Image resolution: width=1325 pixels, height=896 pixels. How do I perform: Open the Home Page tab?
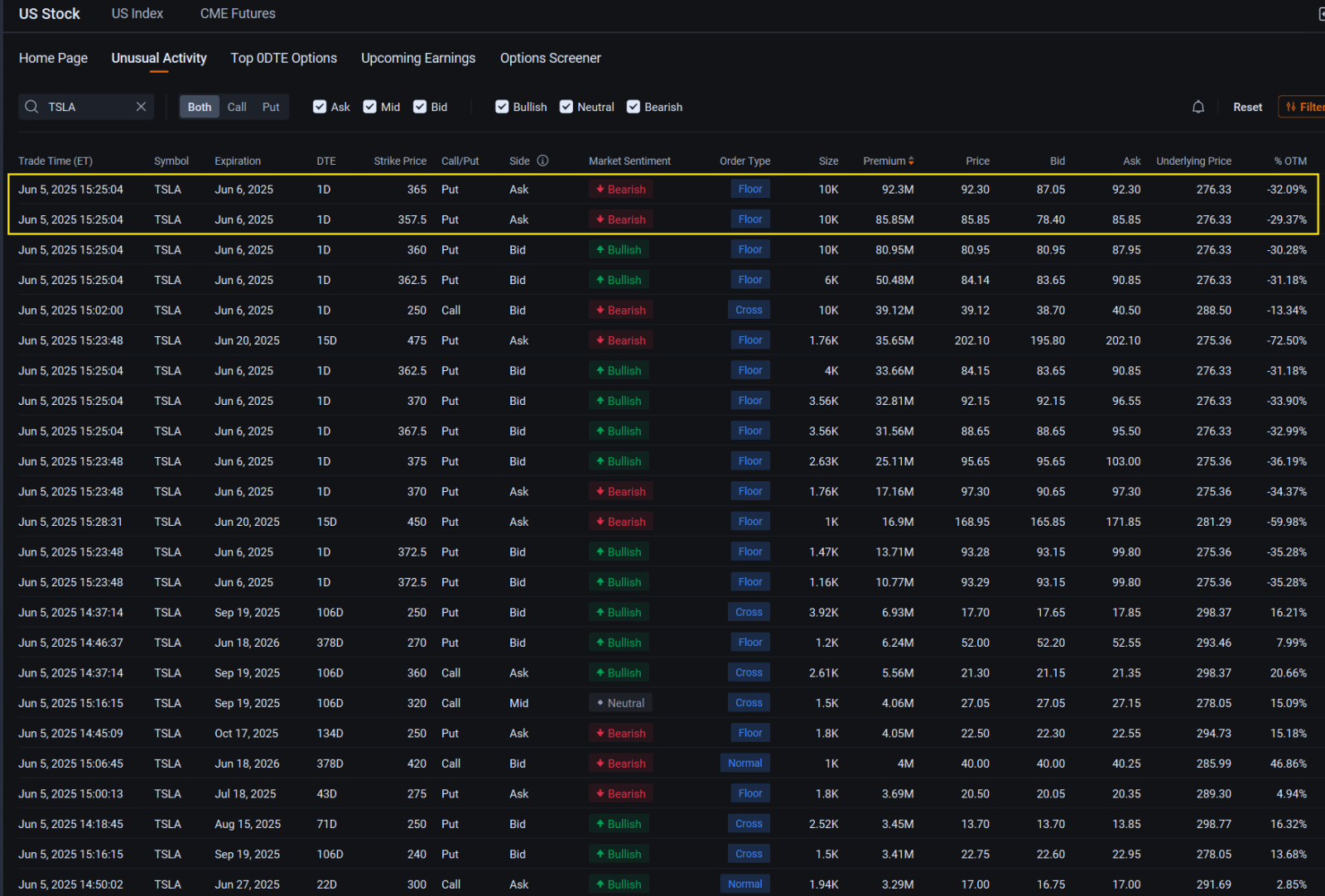tap(53, 58)
